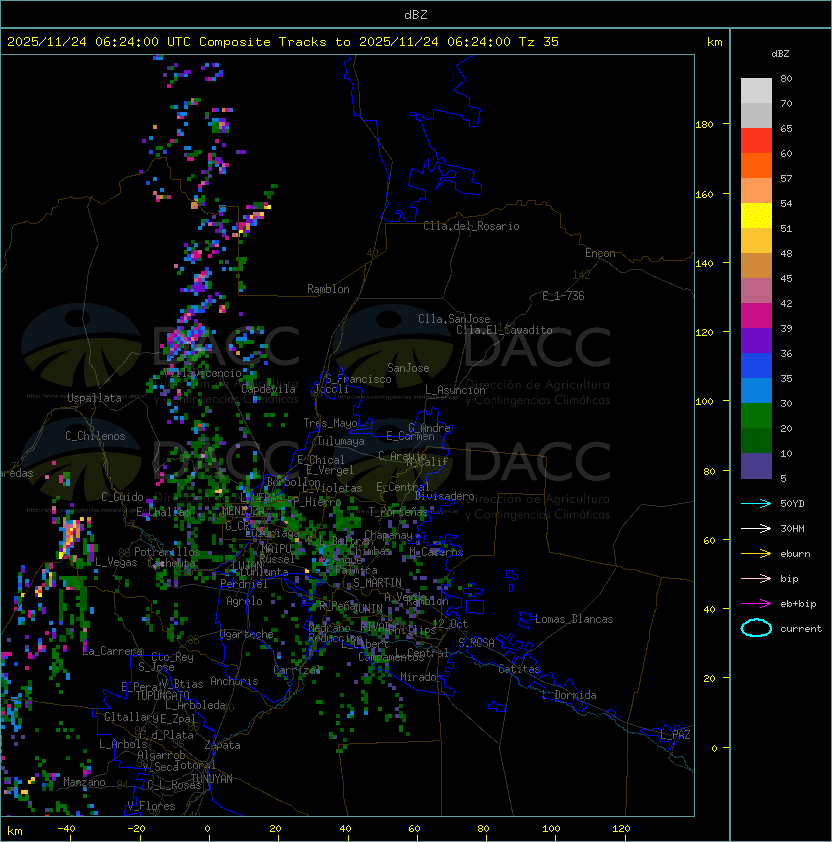Click the 'dBZ' title at window top
Image resolution: width=832 pixels, height=842 pixels.
(416, 14)
